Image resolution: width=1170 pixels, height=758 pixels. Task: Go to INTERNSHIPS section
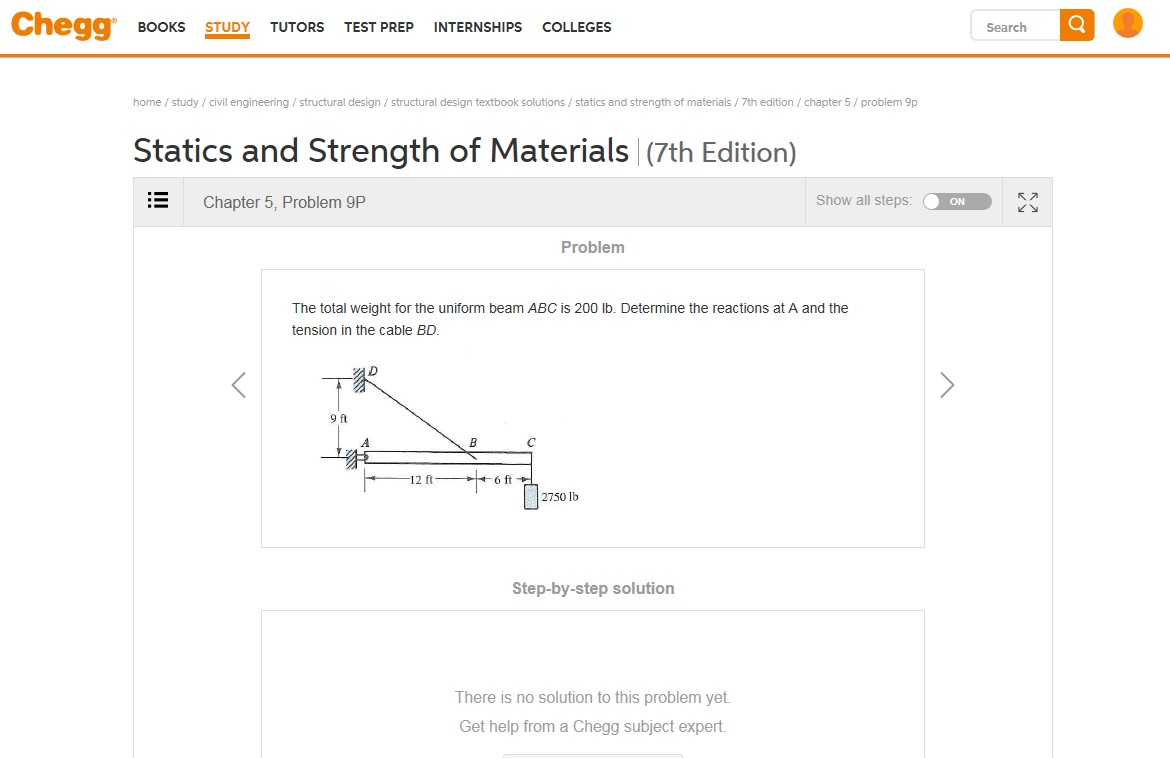coord(478,27)
